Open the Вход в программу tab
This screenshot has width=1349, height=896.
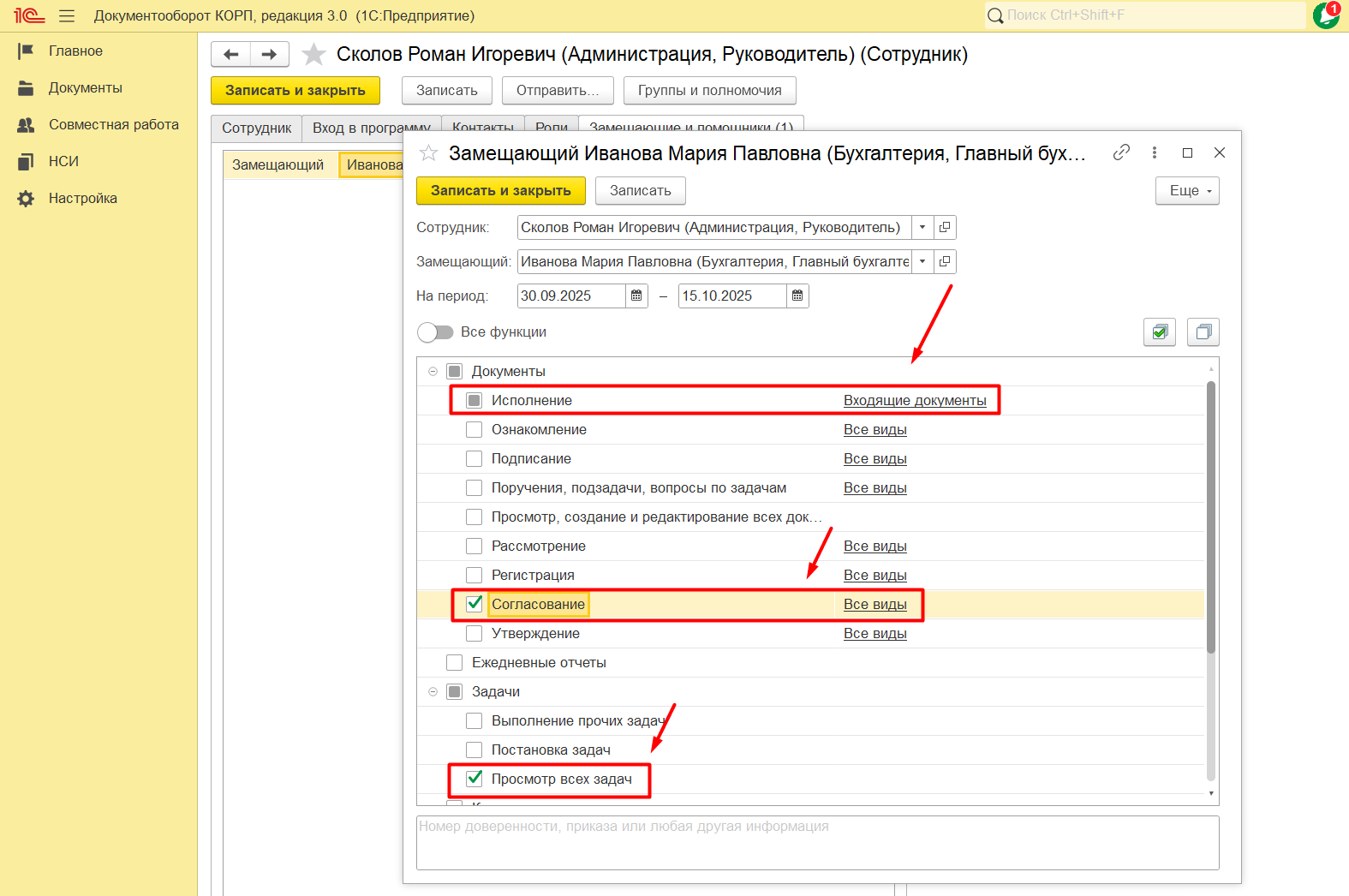click(x=371, y=128)
